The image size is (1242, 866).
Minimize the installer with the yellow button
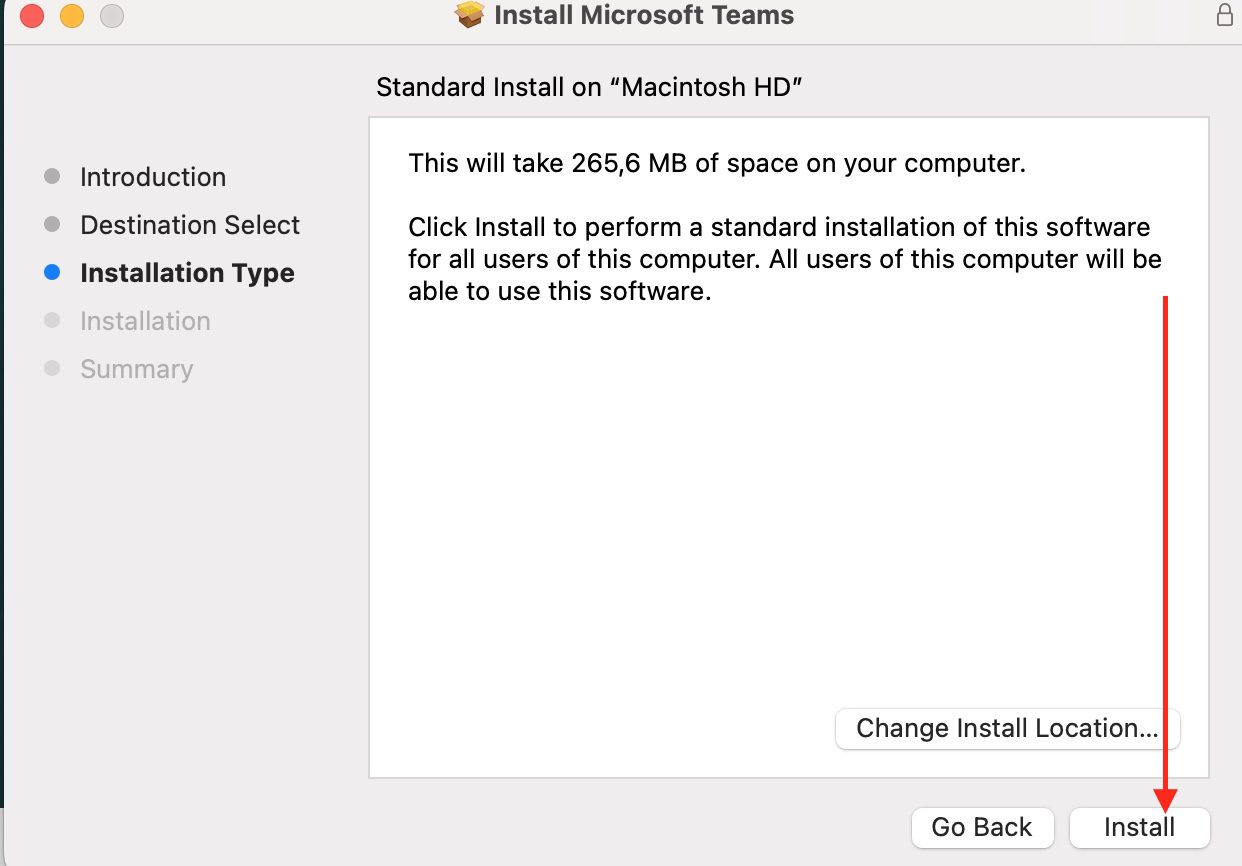click(72, 16)
